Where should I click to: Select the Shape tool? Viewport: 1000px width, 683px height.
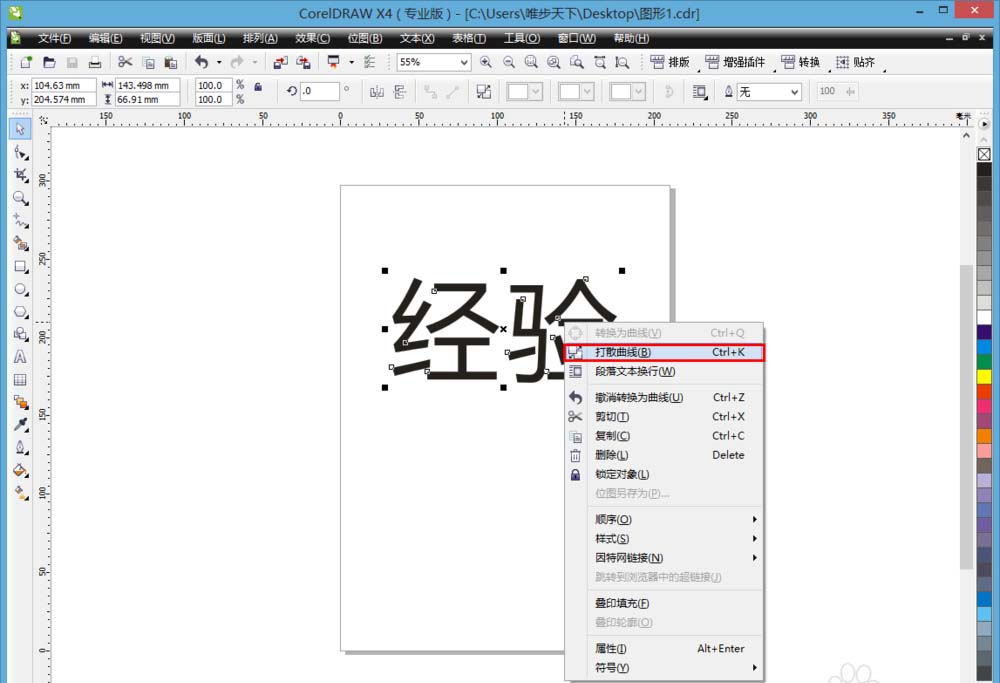(20, 152)
